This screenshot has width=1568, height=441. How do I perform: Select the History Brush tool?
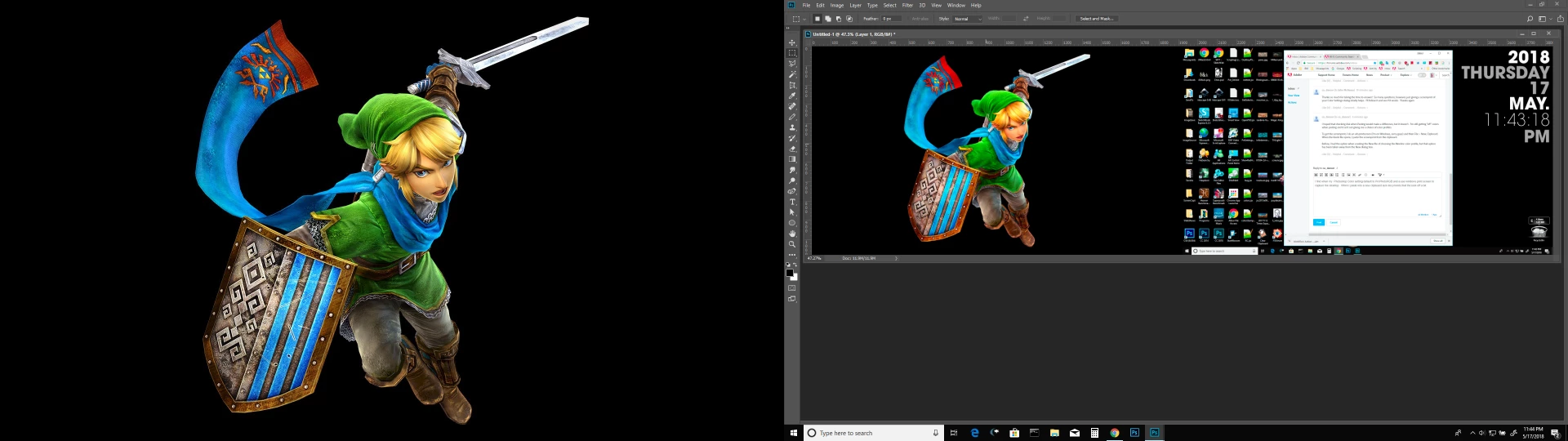(x=792, y=138)
